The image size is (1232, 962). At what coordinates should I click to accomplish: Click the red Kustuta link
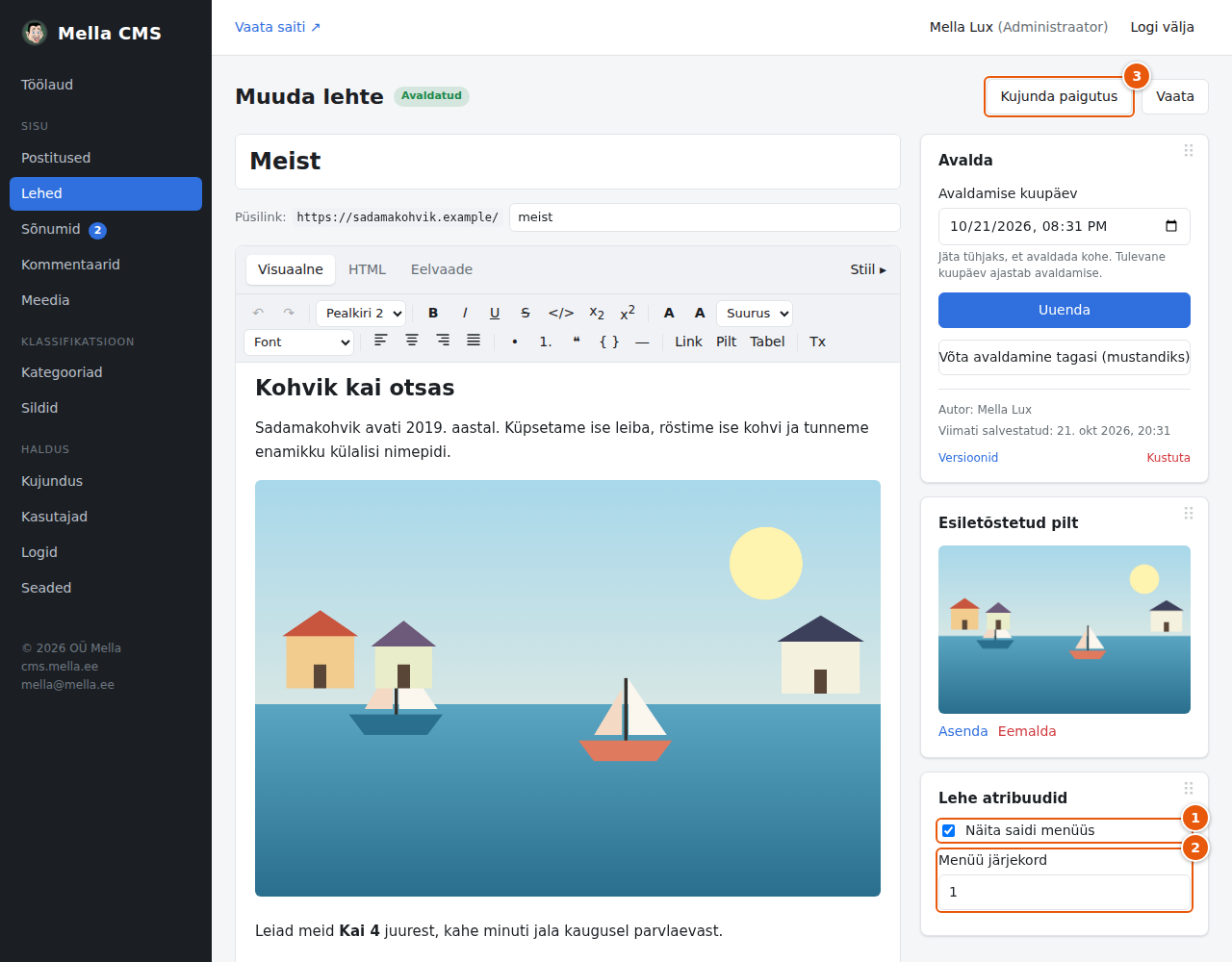pyautogui.click(x=1168, y=458)
